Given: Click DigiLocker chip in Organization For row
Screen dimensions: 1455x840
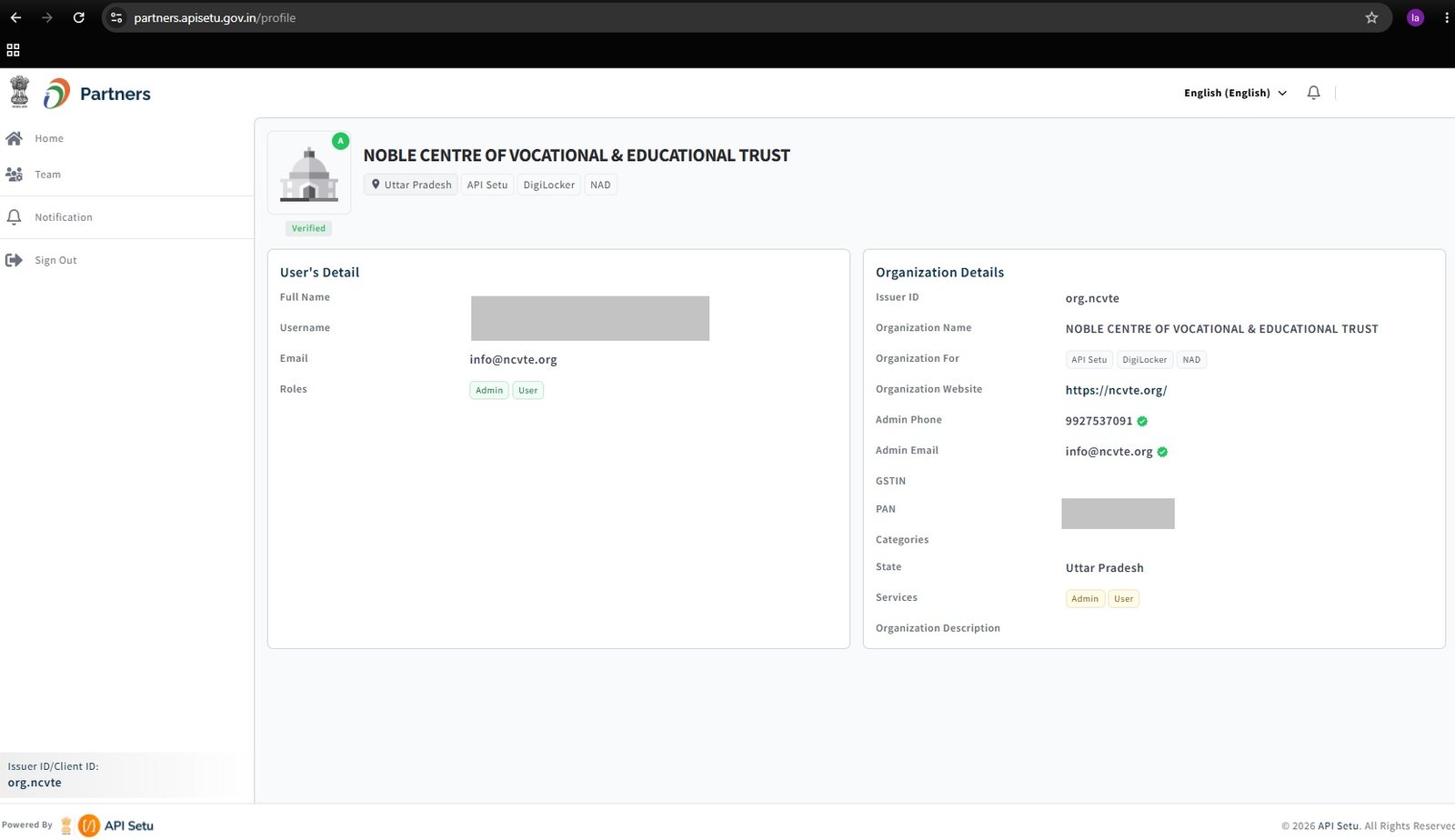Looking at the screenshot, I should point(1145,359).
